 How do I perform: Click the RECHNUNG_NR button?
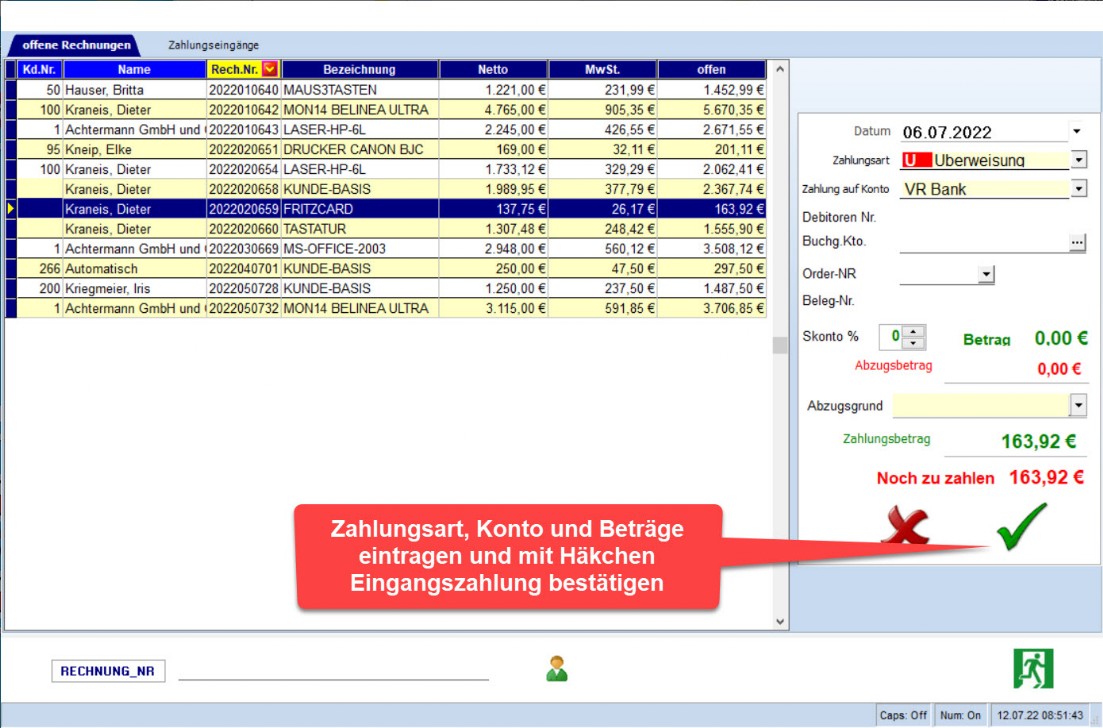[108, 672]
